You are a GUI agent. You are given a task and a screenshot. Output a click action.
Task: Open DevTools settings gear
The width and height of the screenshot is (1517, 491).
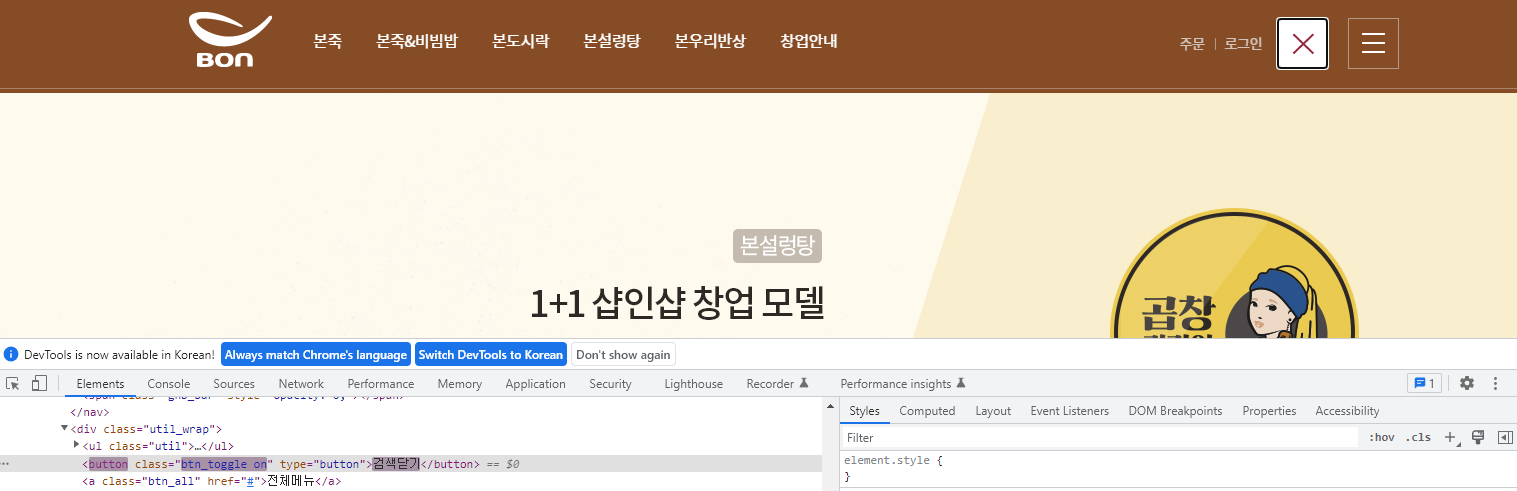(1467, 383)
